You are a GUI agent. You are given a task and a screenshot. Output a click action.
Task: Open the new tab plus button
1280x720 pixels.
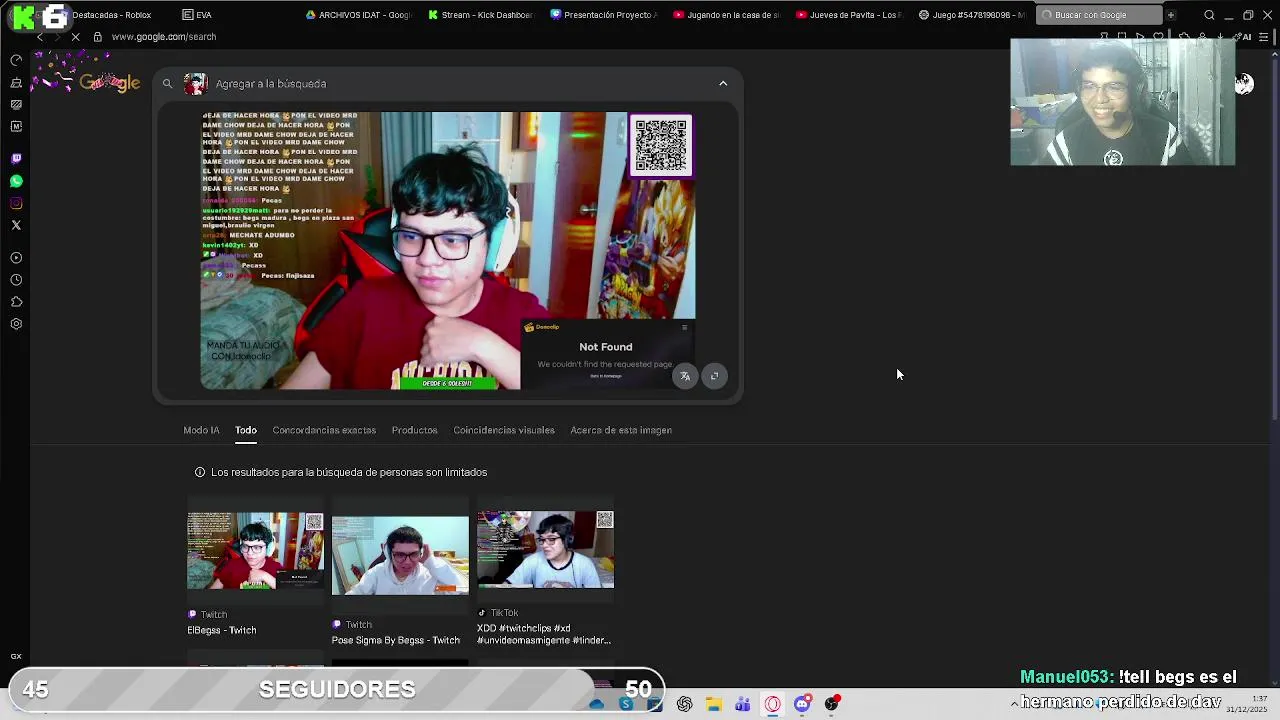coord(1171,15)
